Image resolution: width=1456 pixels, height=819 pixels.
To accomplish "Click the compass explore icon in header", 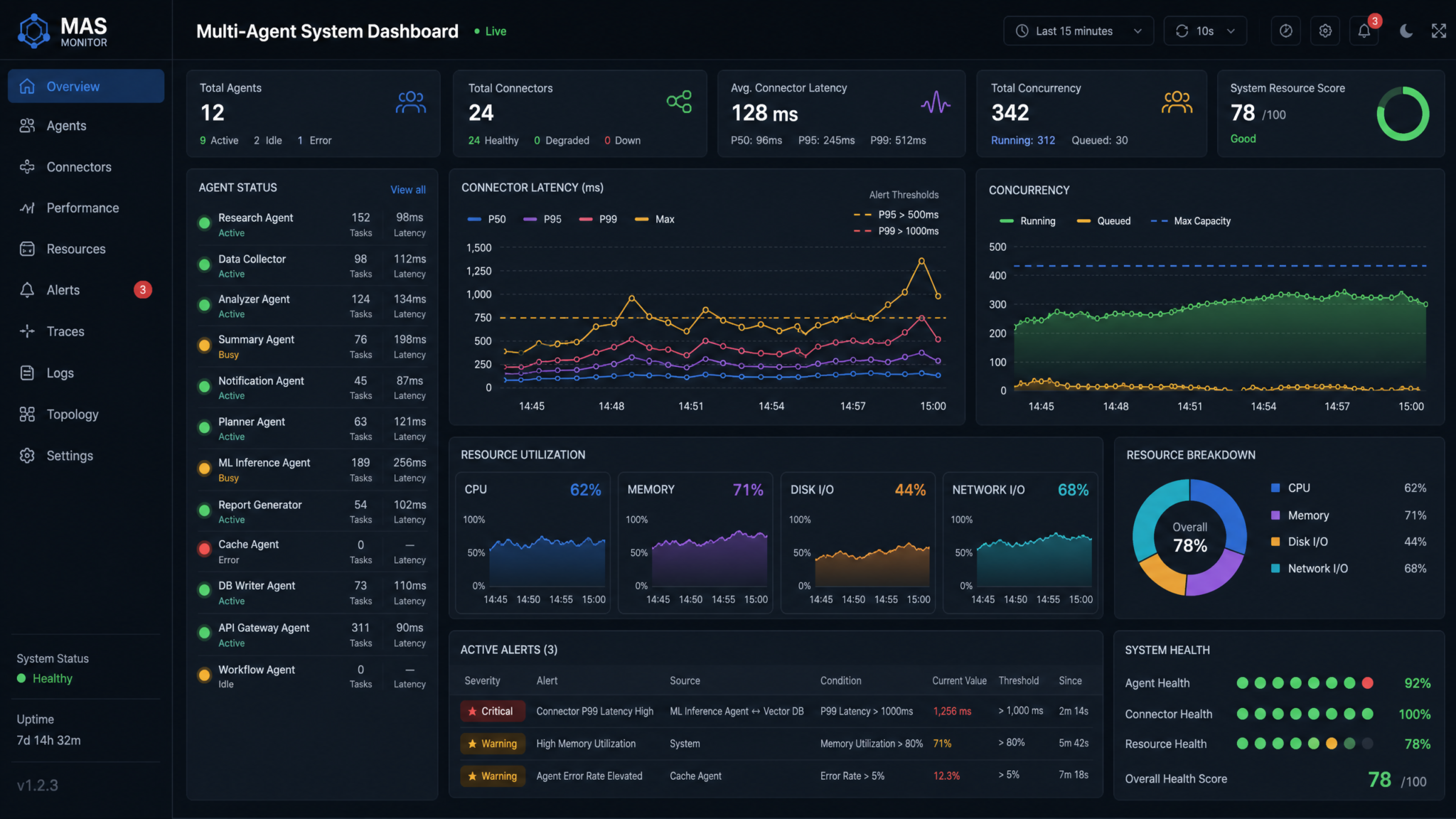I will tap(1286, 31).
